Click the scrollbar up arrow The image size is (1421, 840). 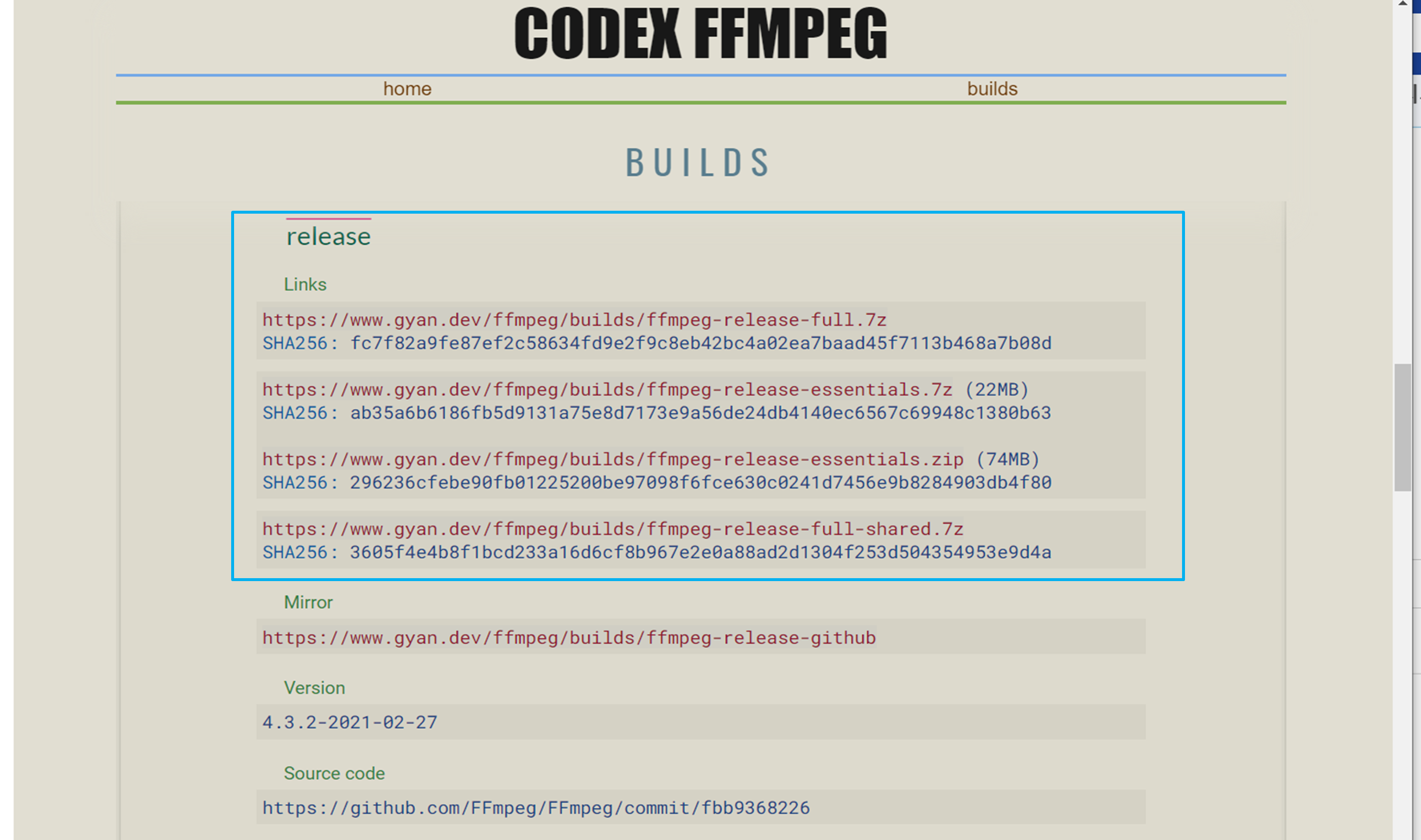pyautogui.click(x=1403, y=4)
